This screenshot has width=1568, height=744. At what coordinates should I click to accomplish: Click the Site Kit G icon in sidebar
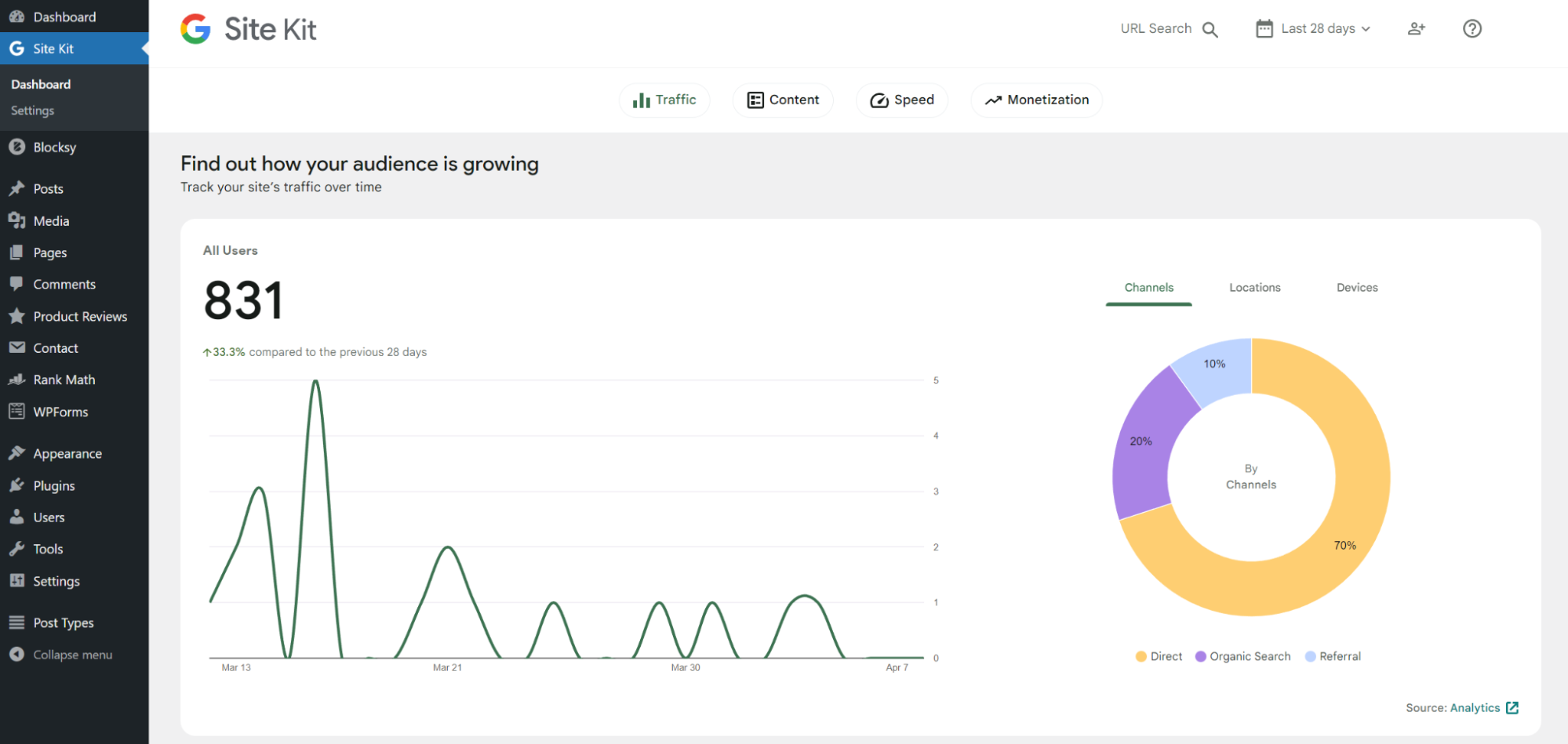click(x=16, y=49)
